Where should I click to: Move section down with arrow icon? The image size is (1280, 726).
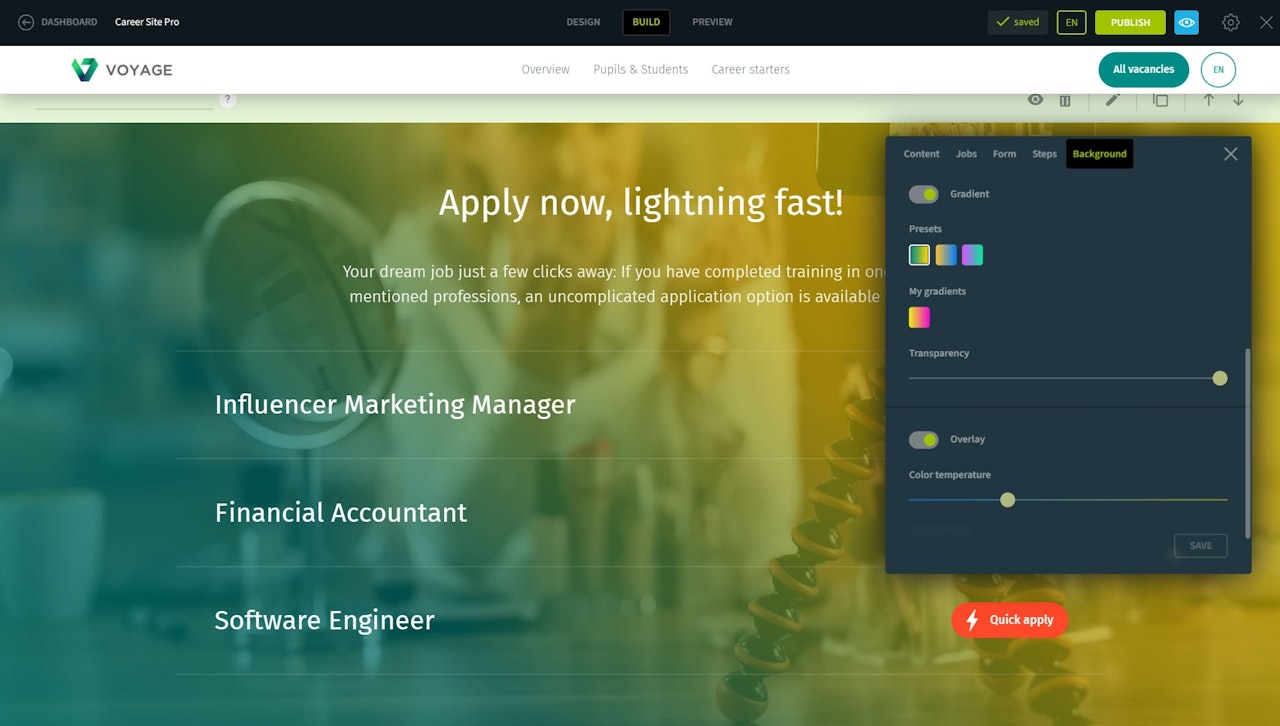click(1238, 100)
